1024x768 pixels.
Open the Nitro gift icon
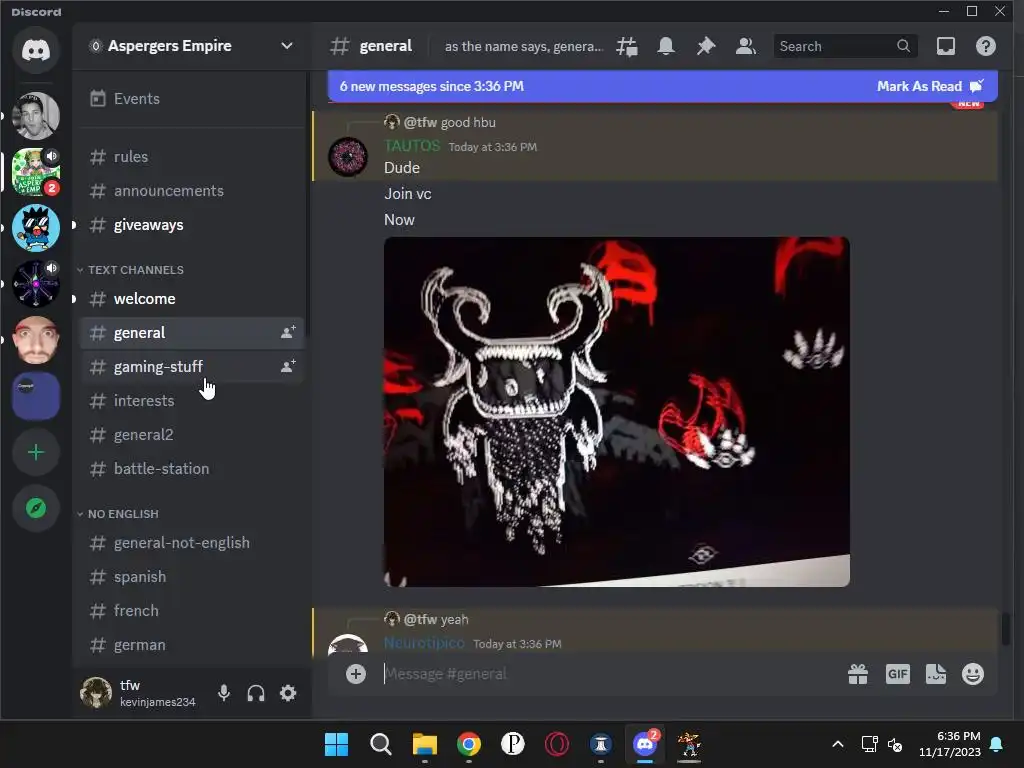[x=857, y=674]
